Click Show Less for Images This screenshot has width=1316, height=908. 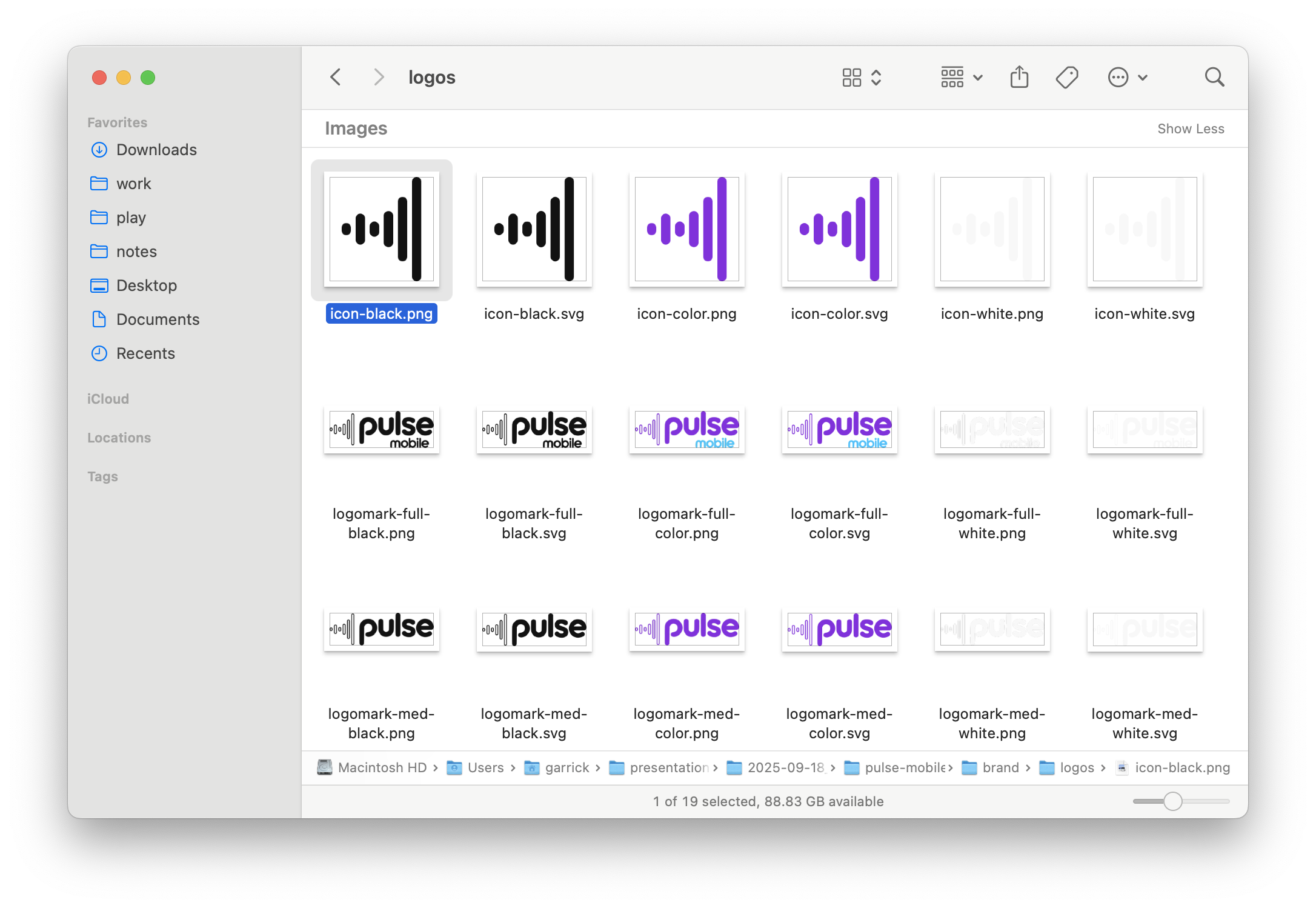(1190, 129)
